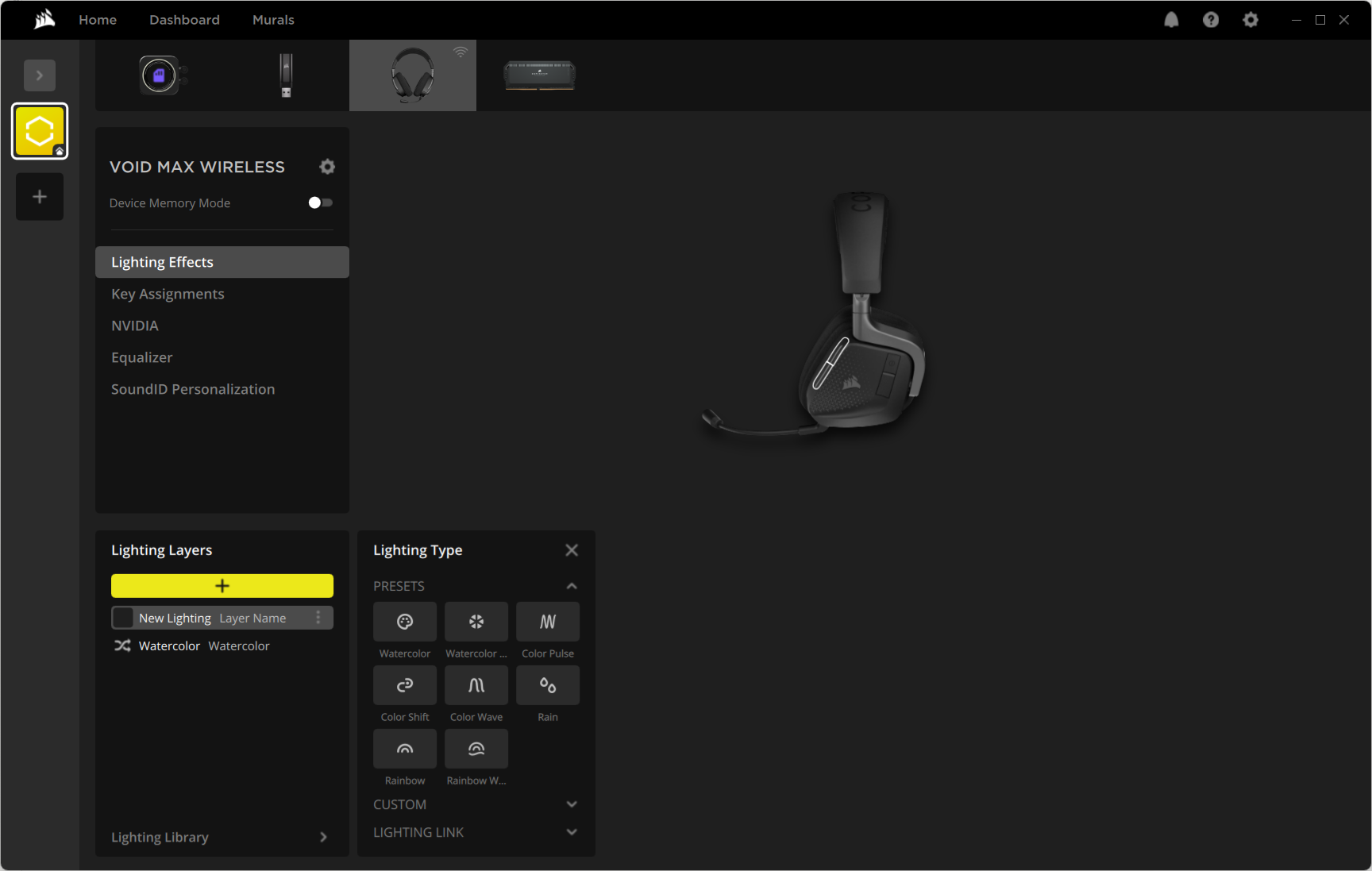The width and height of the screenshot is (1372, 871).
Task: Select the wireless USB dongle device
Action: (x=286, y=75)
